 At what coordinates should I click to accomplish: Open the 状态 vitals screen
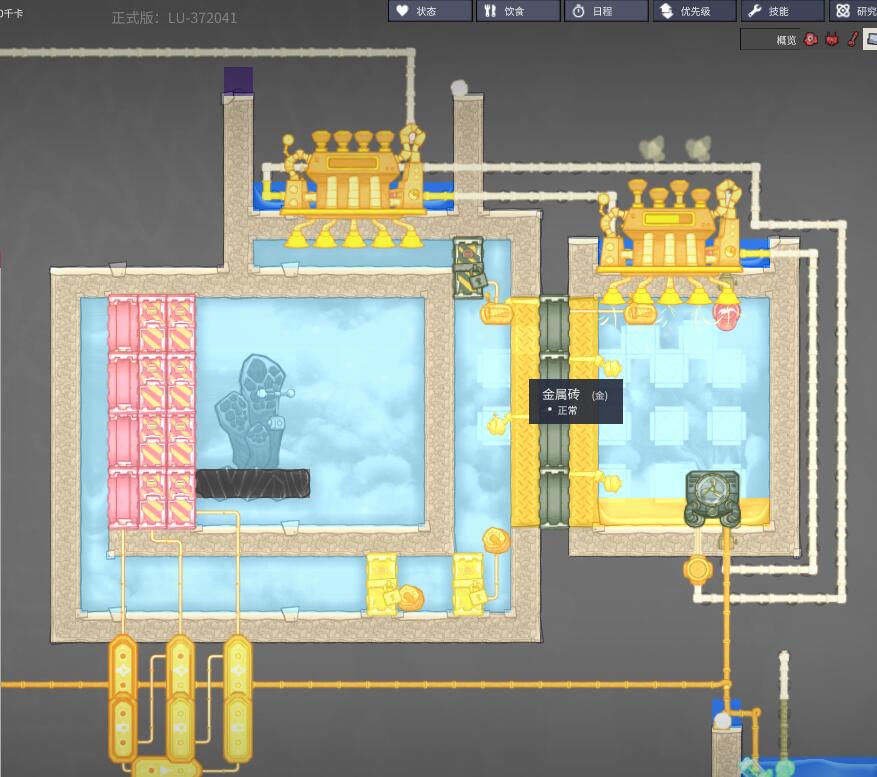430,11
